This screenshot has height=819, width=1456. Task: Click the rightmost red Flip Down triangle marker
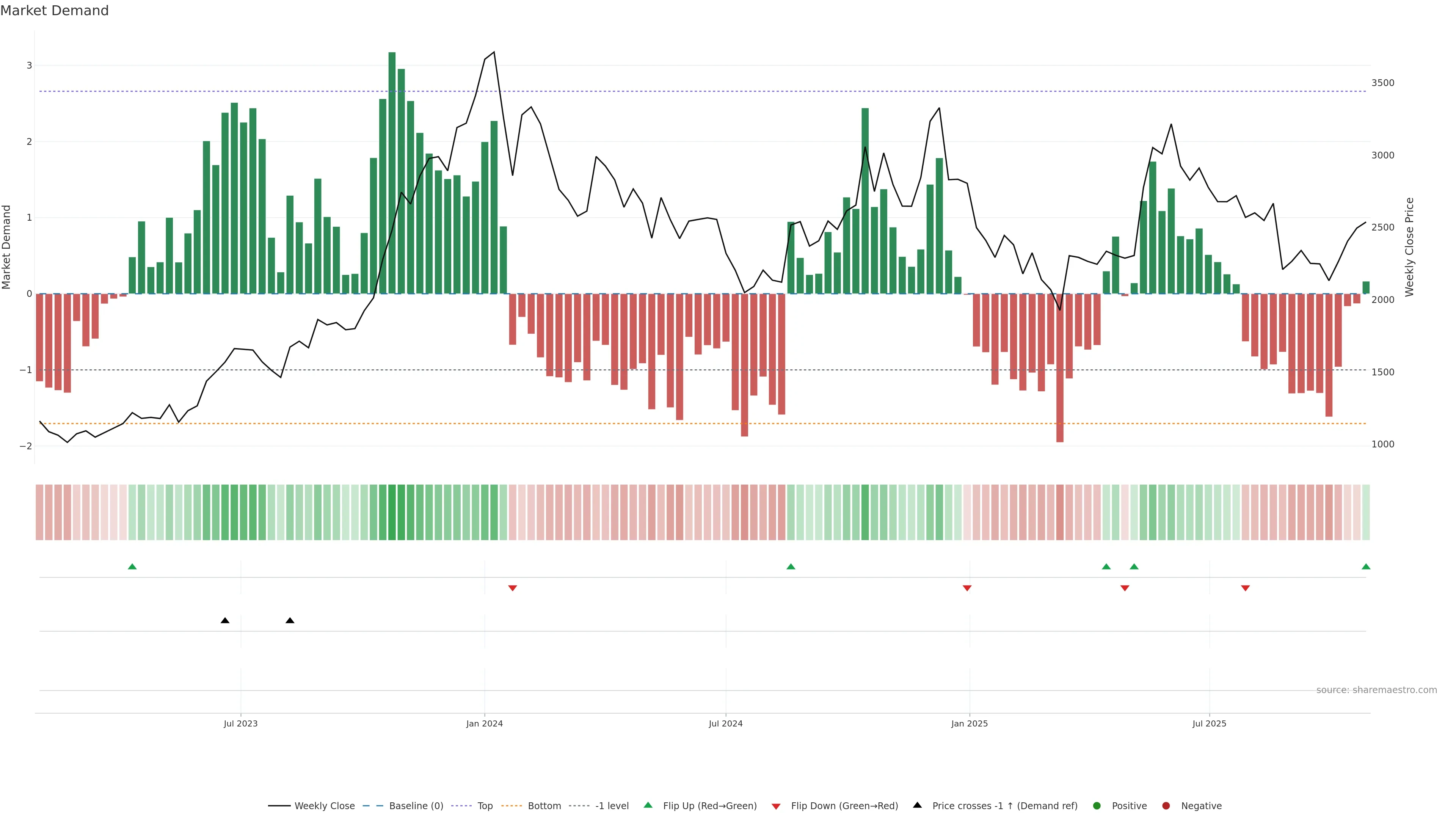[x=1245, y=588]
